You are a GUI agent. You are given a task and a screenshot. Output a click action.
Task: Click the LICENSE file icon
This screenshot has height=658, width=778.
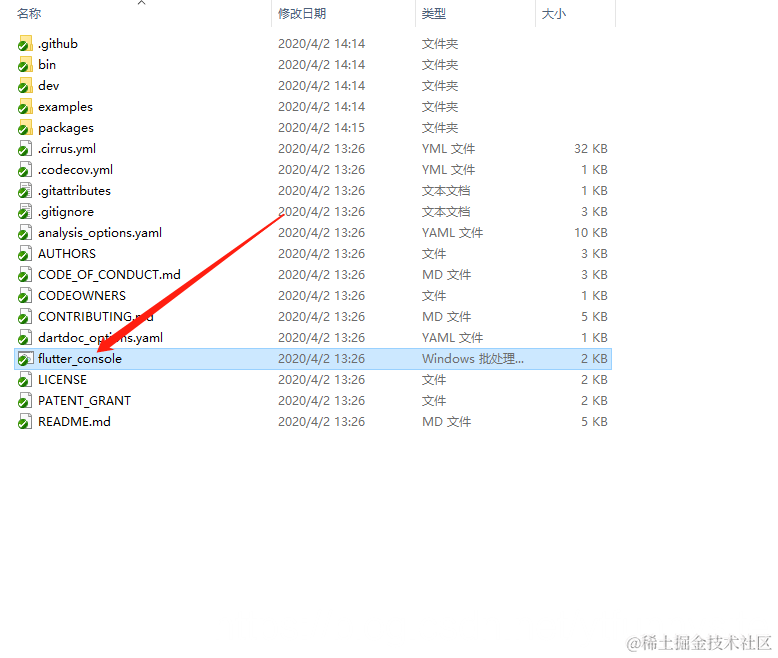tap(25, 380)
